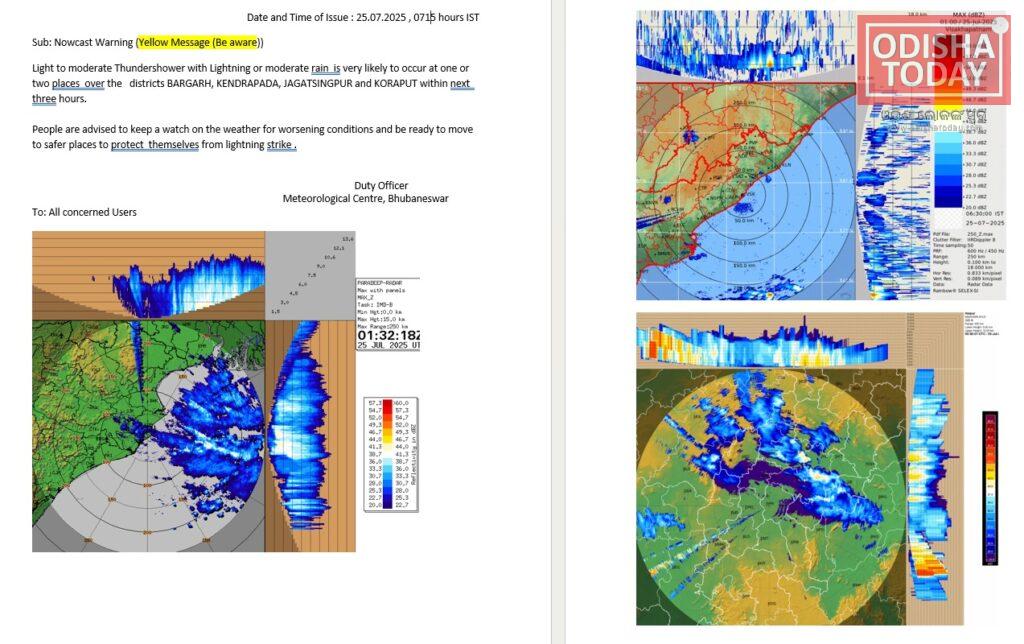
Task: Select the highlighted Yellow Message text
Action: click(x=198, y=42)
